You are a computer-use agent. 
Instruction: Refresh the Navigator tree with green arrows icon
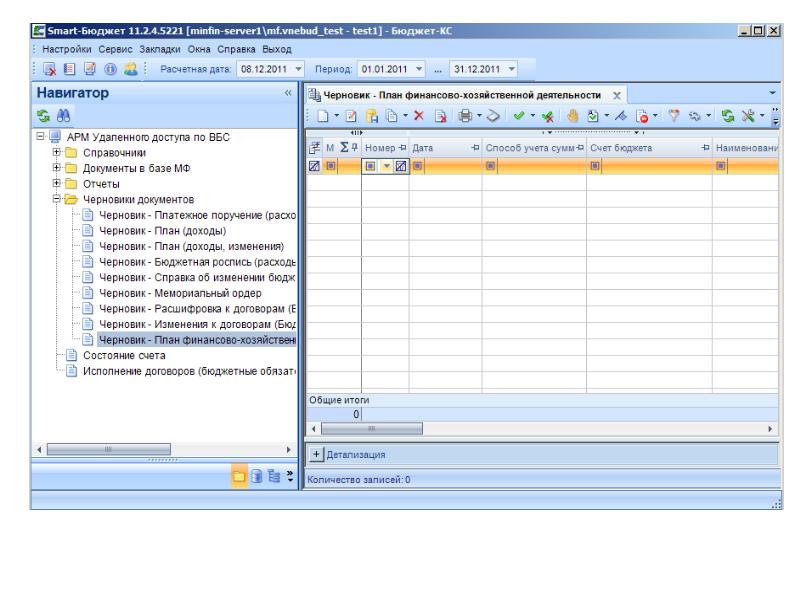(x=14, y=117)
